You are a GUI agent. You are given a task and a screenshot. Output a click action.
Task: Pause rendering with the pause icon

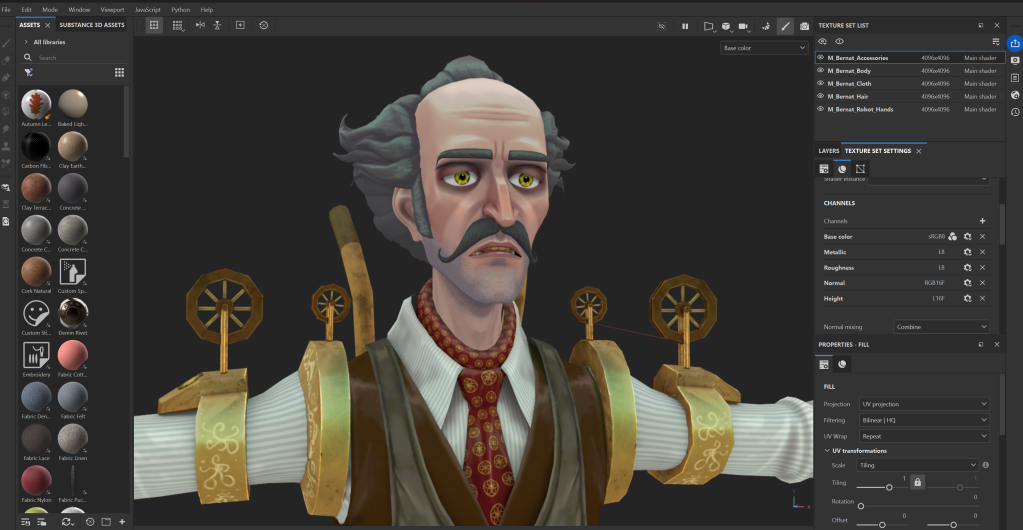[685, 26]
